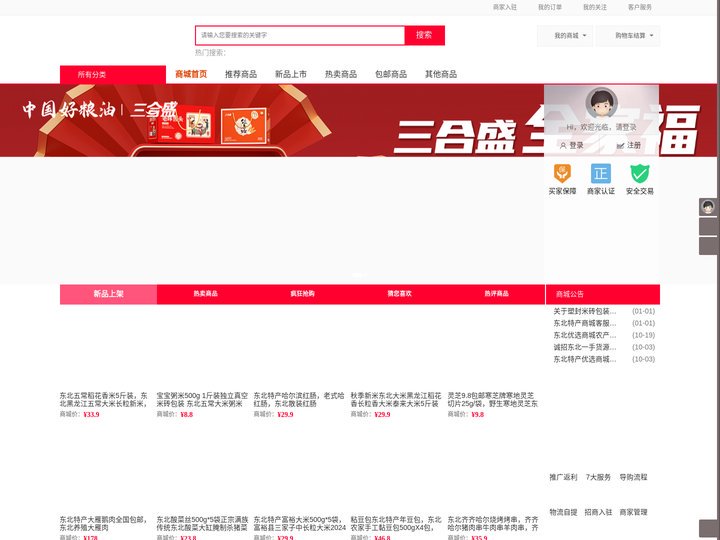Open 我的订单 top link
This screenshot has height=540, width=720.
coord(550,7)
